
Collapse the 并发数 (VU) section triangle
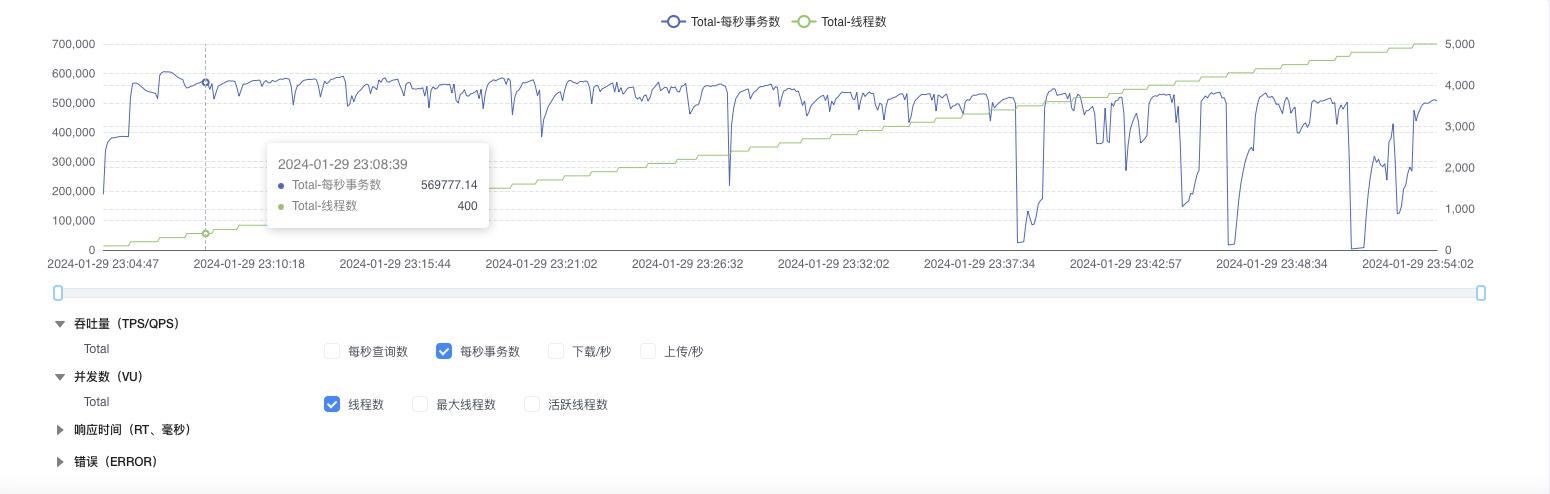[60, 377]
